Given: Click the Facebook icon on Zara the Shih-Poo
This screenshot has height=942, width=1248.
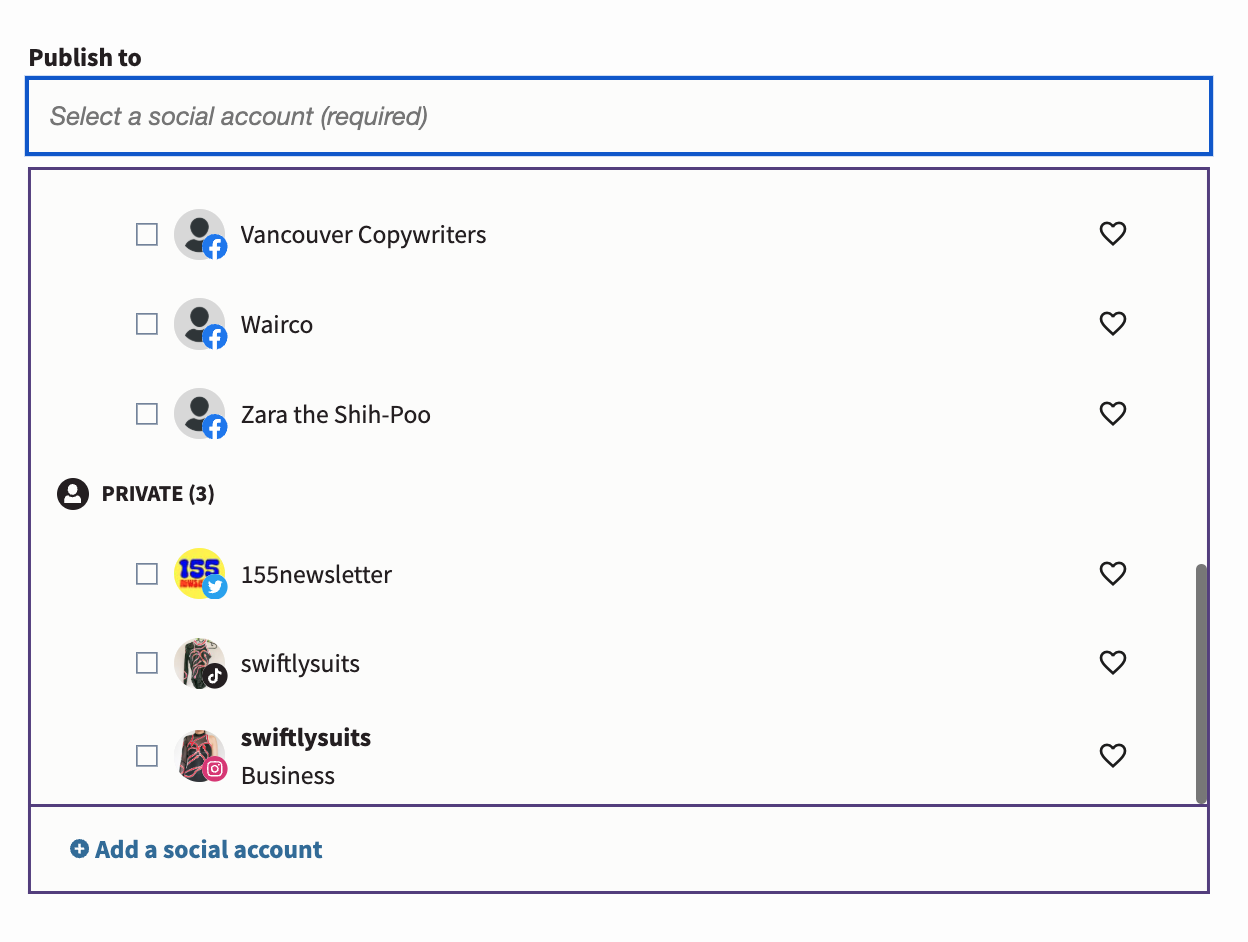Looking at the screenshot, I should tap(214, 428).
